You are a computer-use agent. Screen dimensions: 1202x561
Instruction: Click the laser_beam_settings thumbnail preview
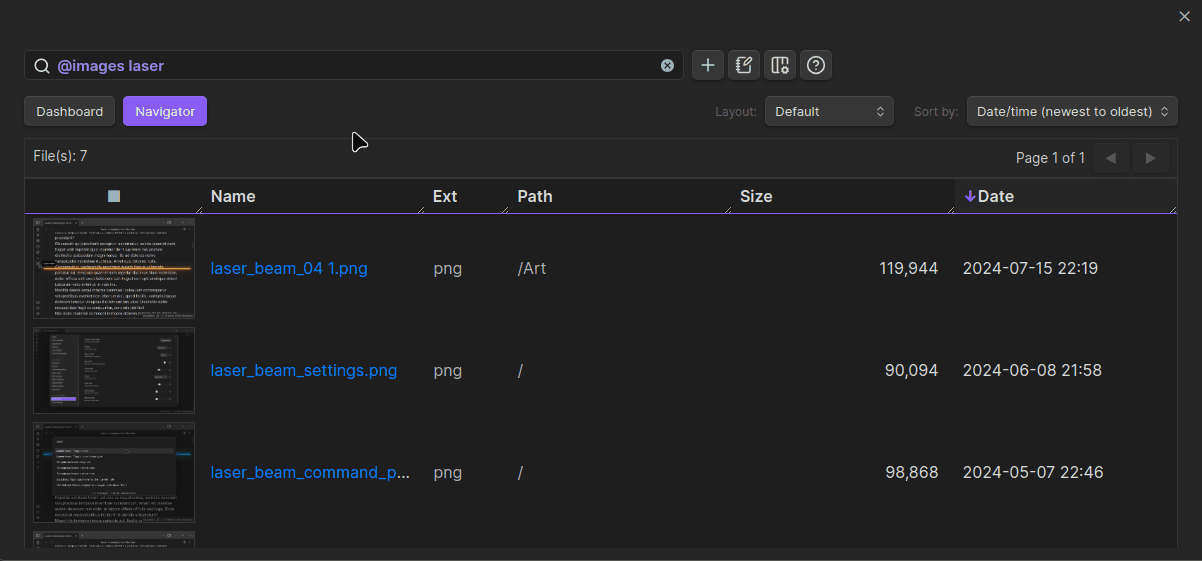114,370
